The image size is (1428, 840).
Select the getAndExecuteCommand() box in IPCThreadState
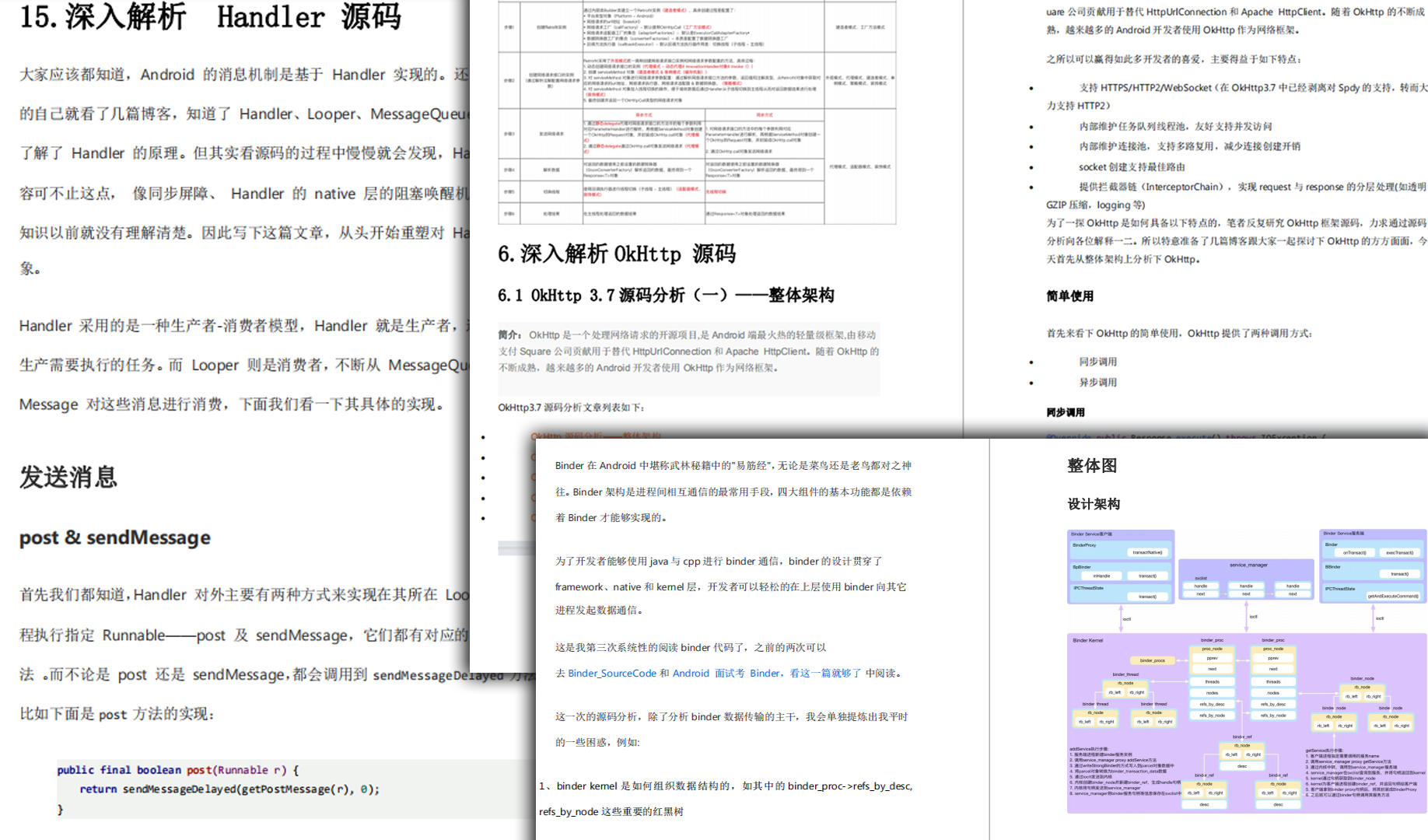click(1392, 597)
